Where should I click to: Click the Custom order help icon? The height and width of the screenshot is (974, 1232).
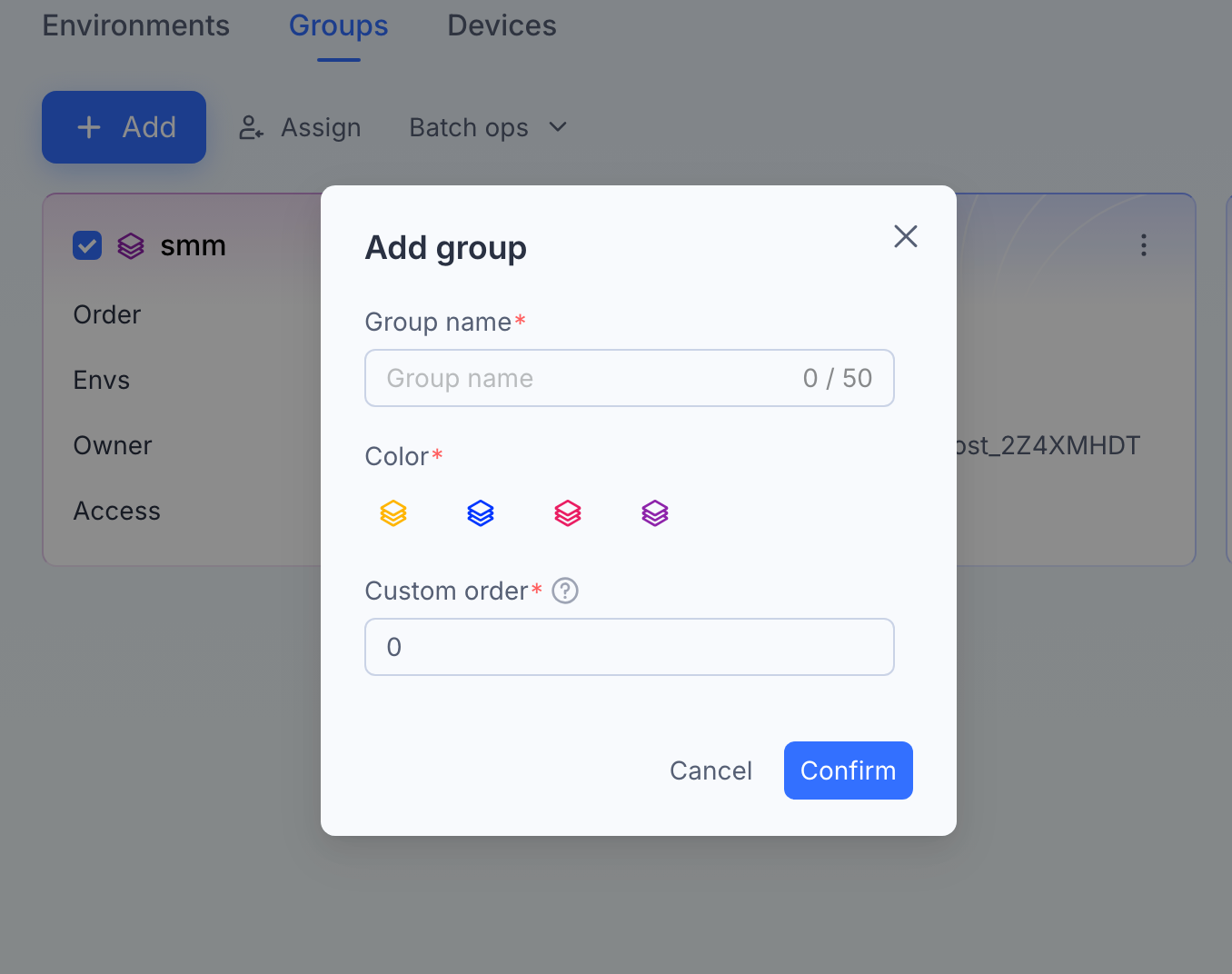tap(565, 591)
